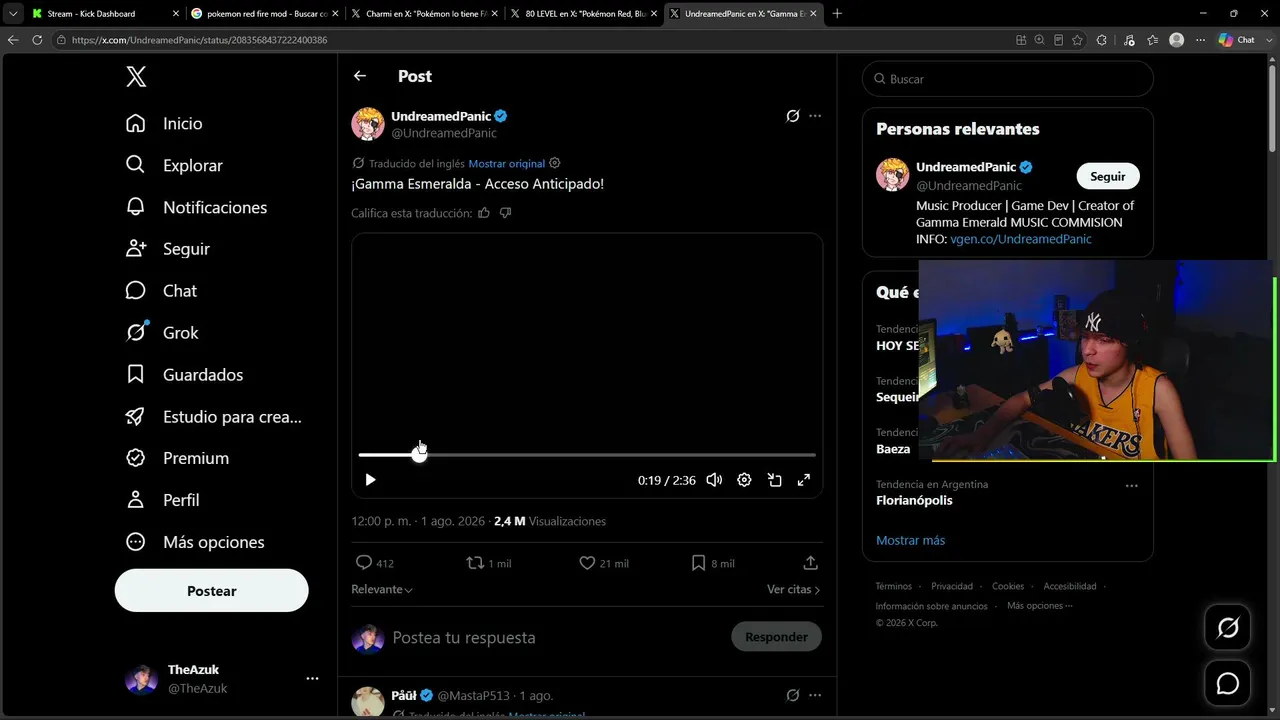Image resolution: width=1280 pixels, height=720 pixels.
Task: Go back using the Post arrow
Action: 360,76
